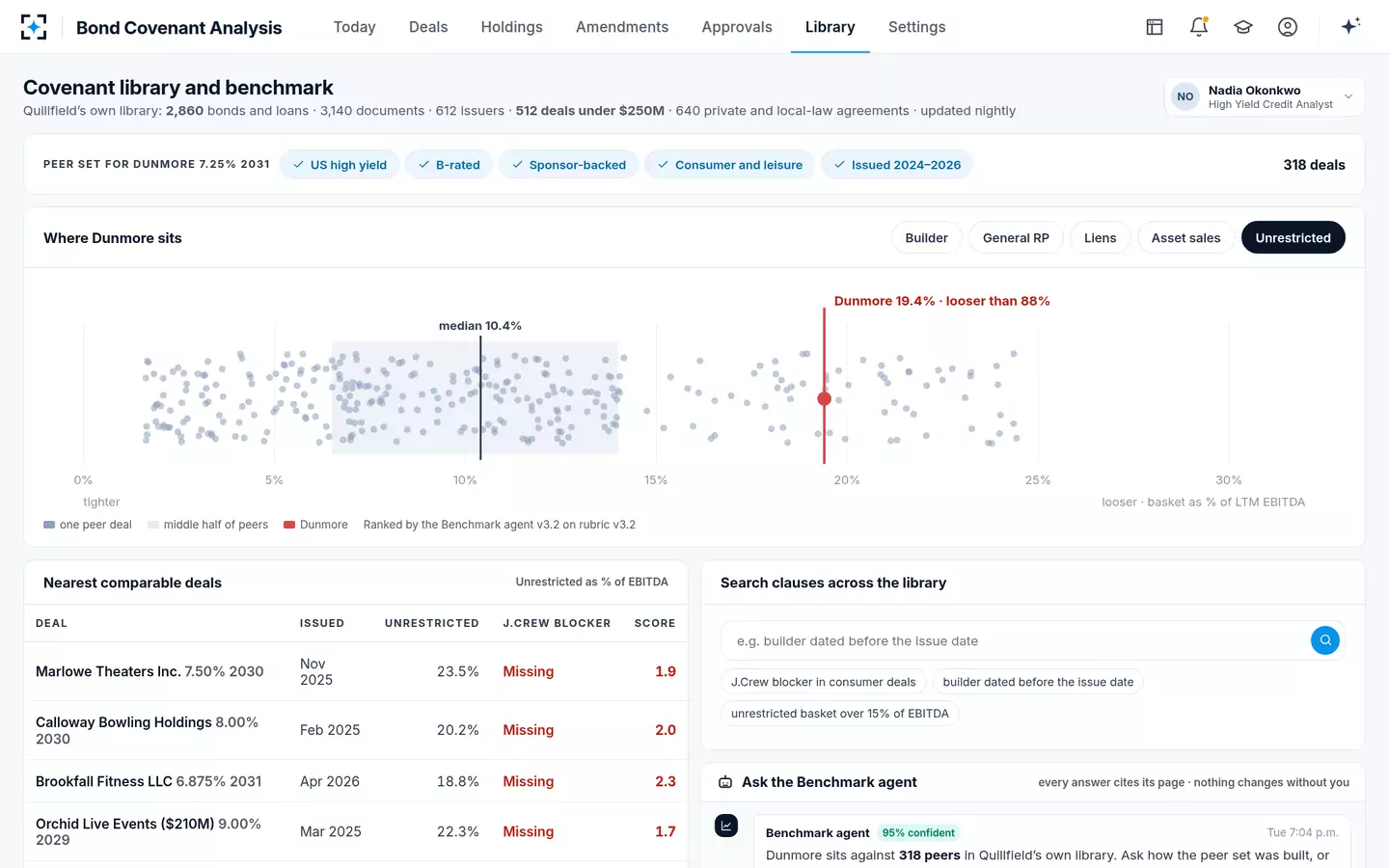Click the unrestricted basket over 15% of EBITDA suggestion
The height and width of the screenshot is (868, 1389).
pos(840,714)
